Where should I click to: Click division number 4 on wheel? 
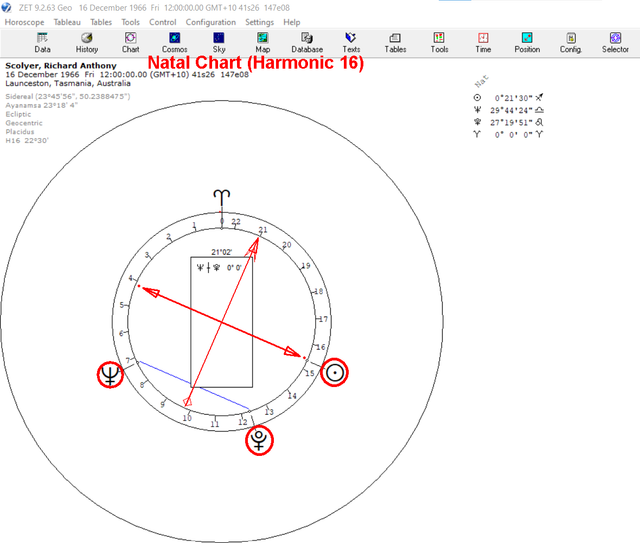[x=131, y=278]
